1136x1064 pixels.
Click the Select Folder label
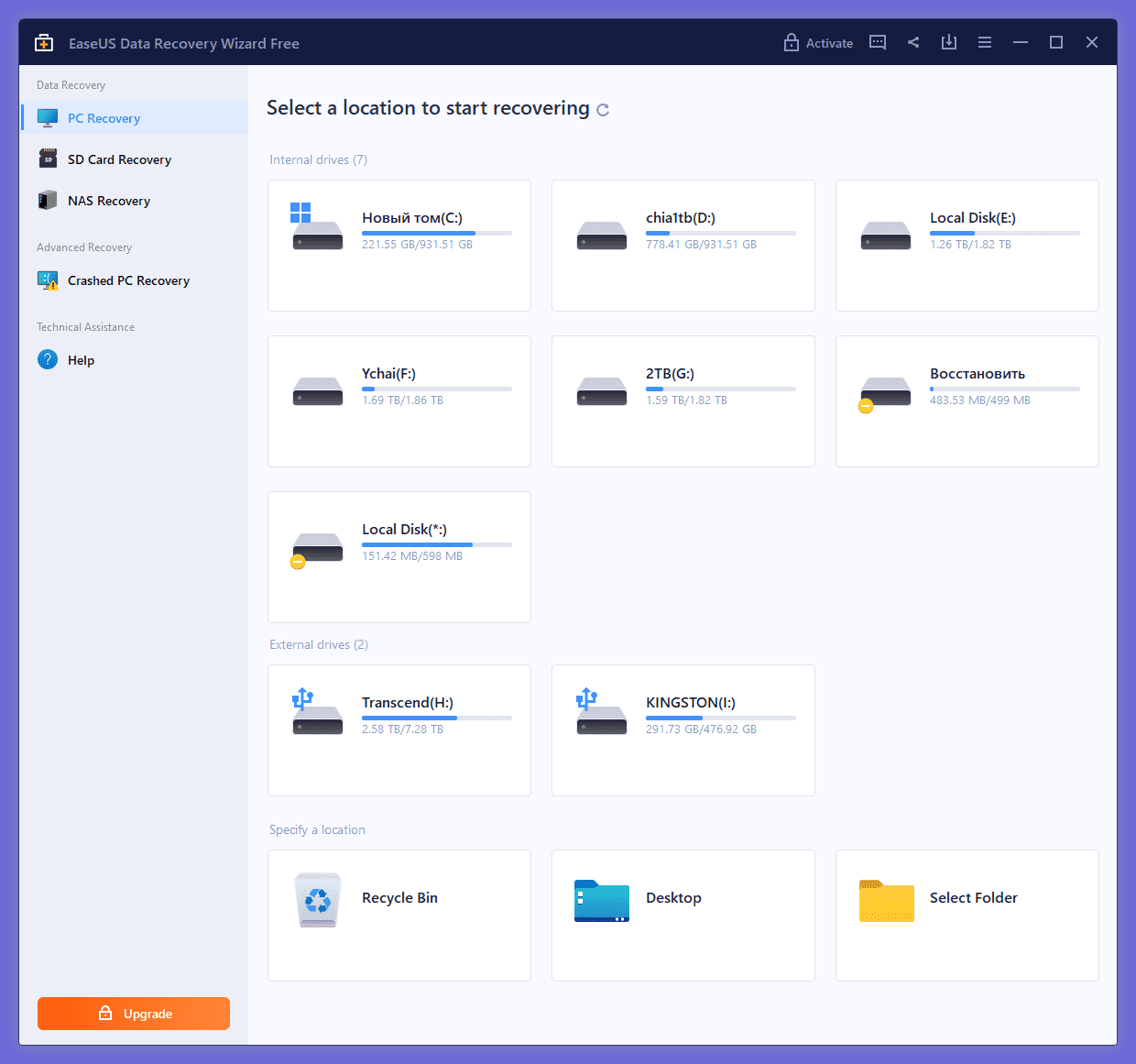click(x=974, y=898)
